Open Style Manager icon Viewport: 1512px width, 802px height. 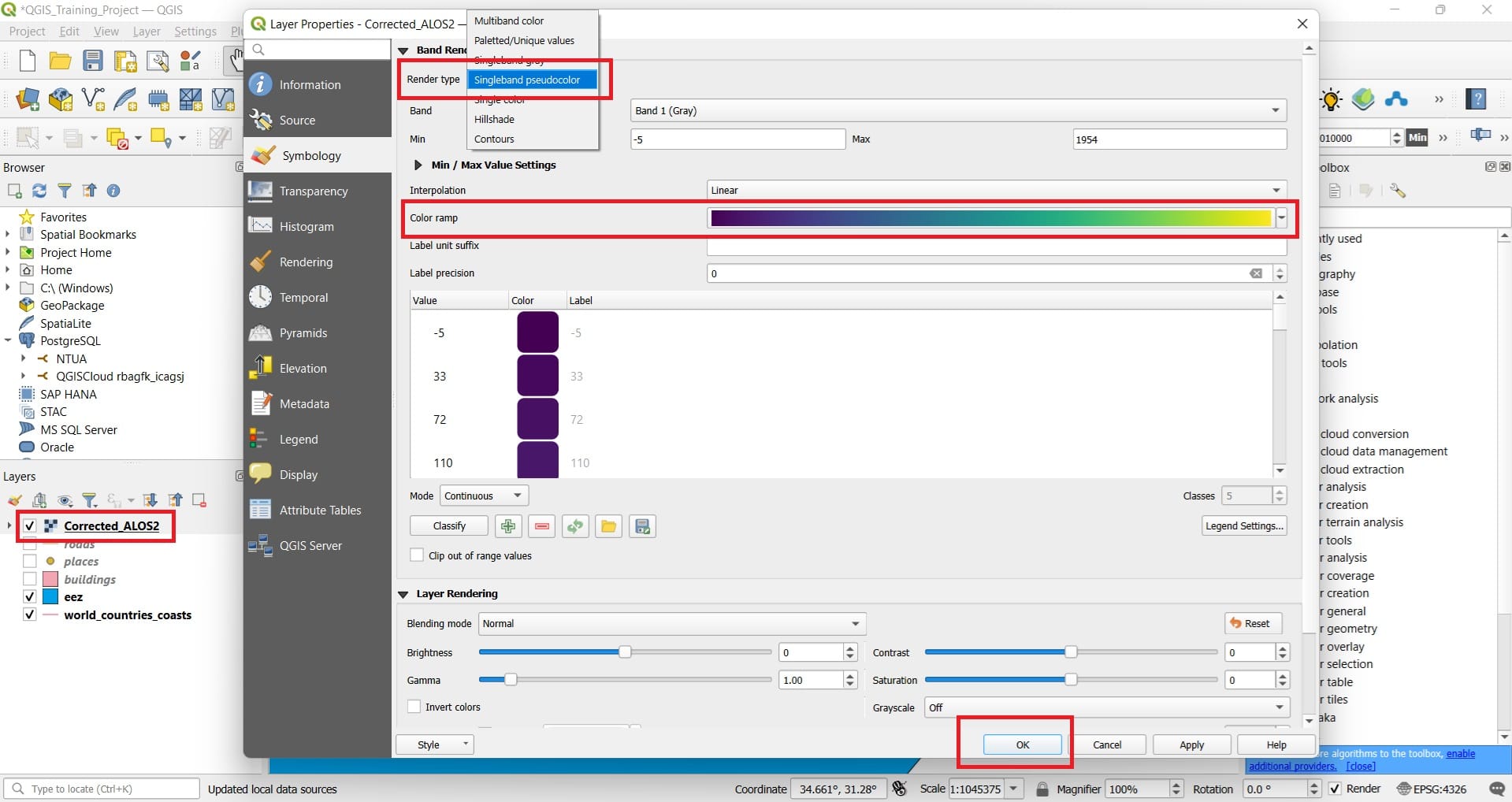pyautogui.click(x=191, y=61)
